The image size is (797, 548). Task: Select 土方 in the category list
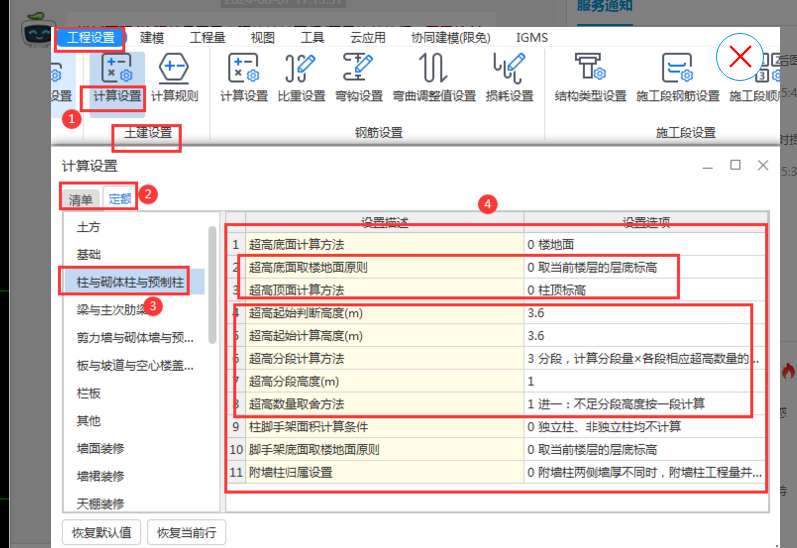pyautogui.click(x=88, y=227)
